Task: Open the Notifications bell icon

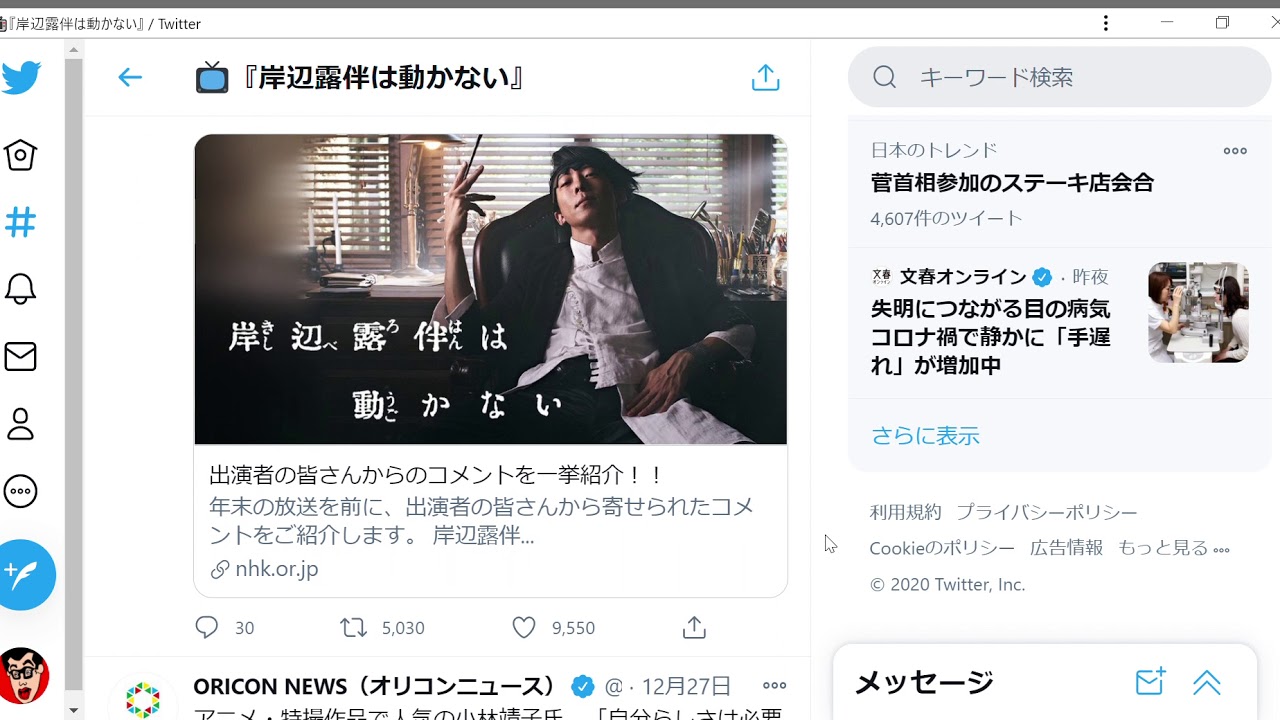Action: click(21, 289)
